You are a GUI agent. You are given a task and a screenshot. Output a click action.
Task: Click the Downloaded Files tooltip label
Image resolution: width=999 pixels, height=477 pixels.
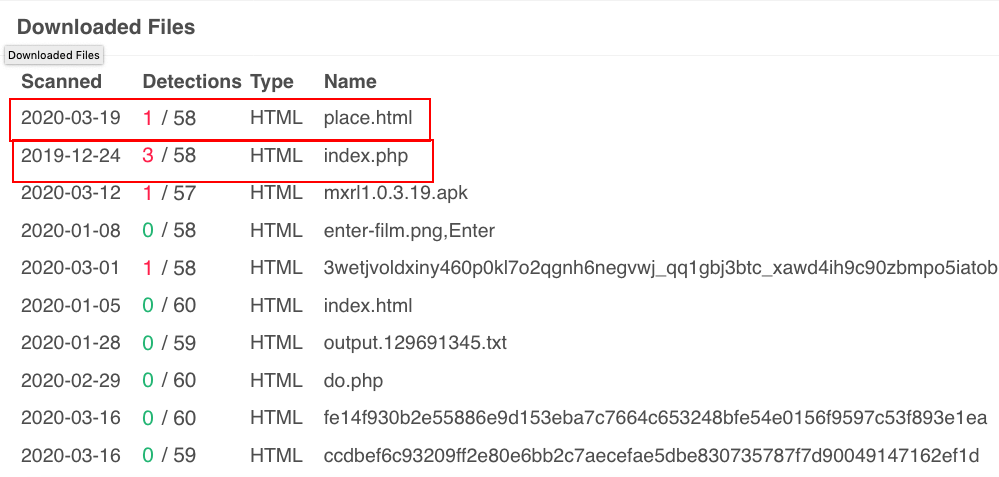pos(54,55)
